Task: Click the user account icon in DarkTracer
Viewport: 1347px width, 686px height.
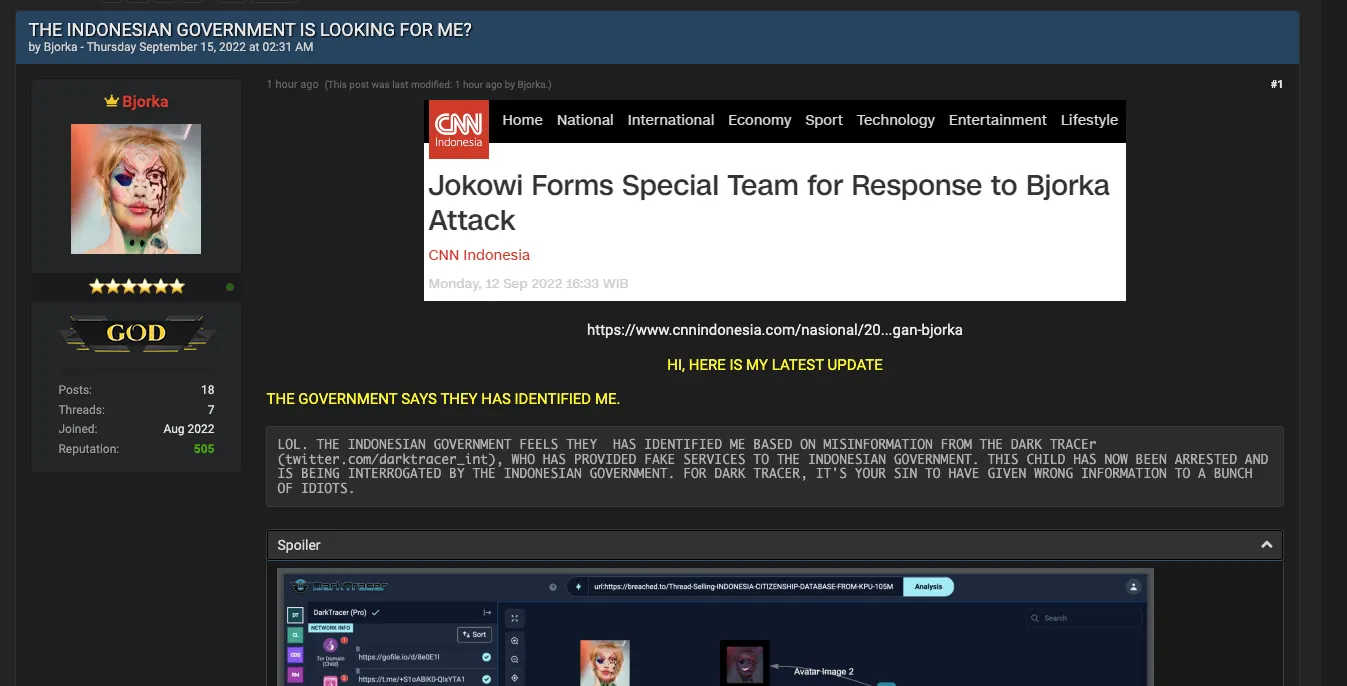Action: [x=1133, y=587]
